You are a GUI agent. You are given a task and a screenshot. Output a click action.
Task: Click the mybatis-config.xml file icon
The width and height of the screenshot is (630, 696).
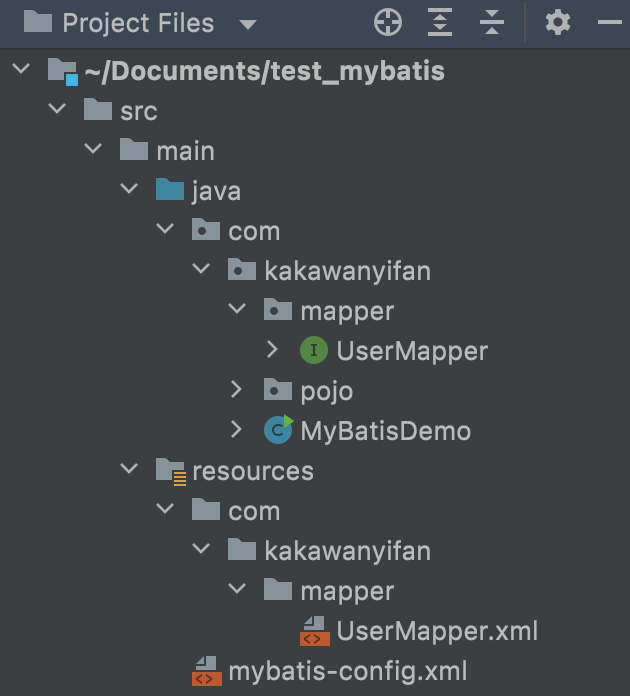(206, 670)
